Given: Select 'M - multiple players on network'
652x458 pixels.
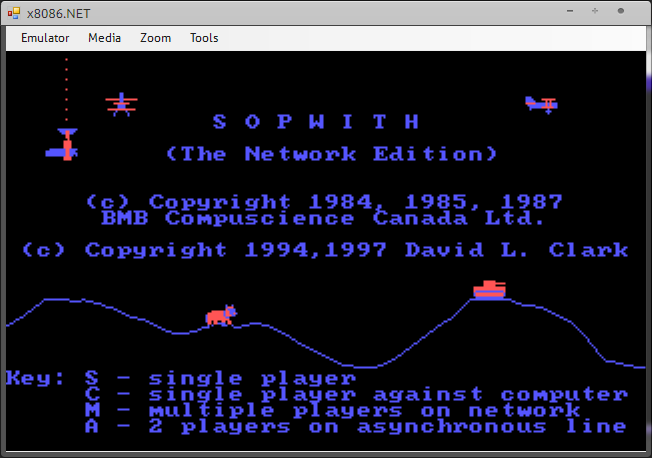Looking at the screenshot, I should click(332, 411).
